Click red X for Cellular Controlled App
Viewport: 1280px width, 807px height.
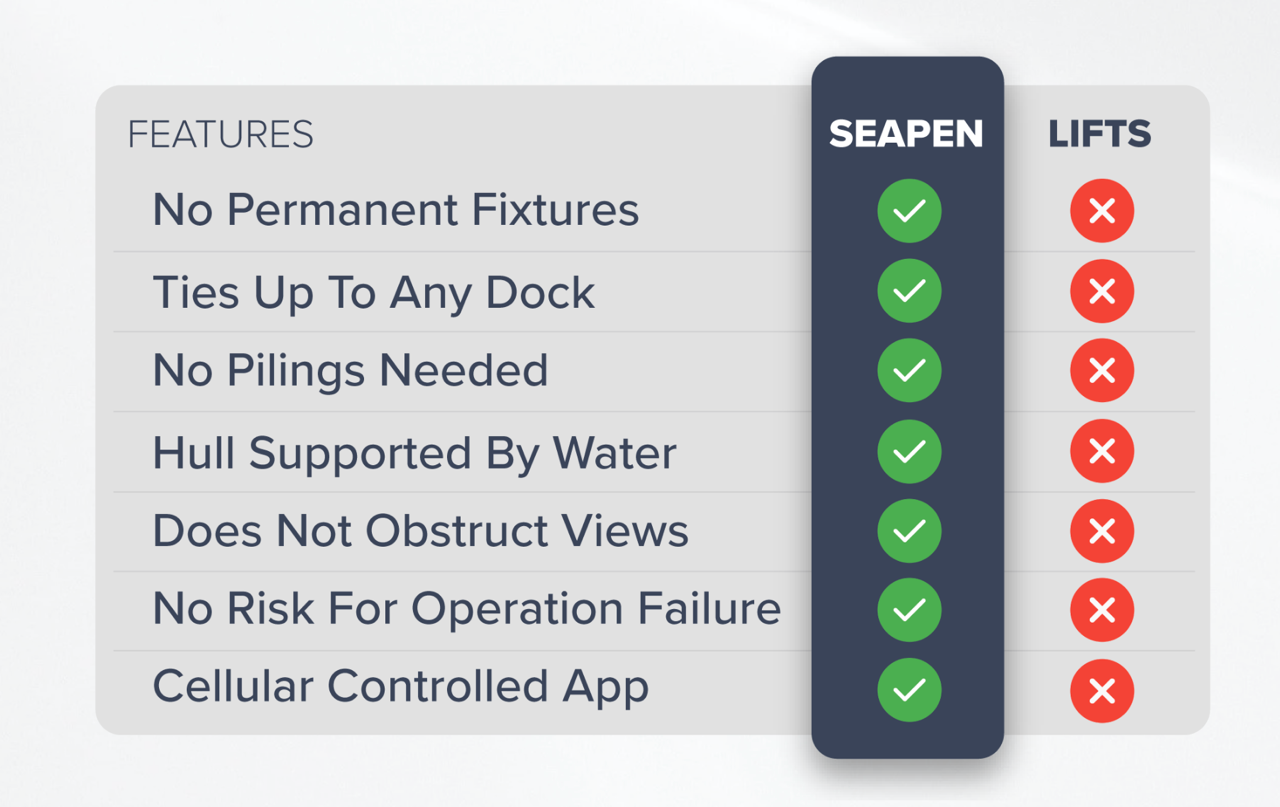pos(1102,690)
